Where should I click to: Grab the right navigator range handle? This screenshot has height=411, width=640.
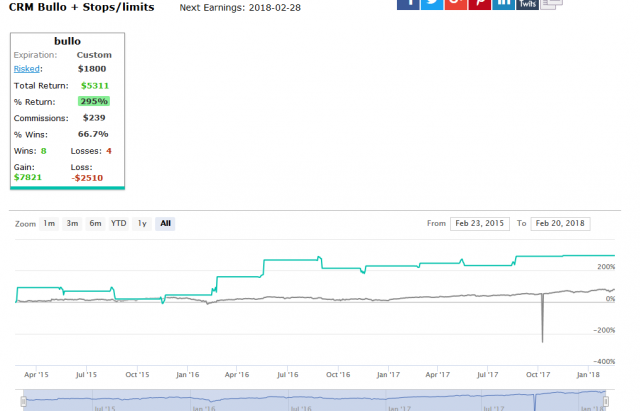tap(606, 402)
